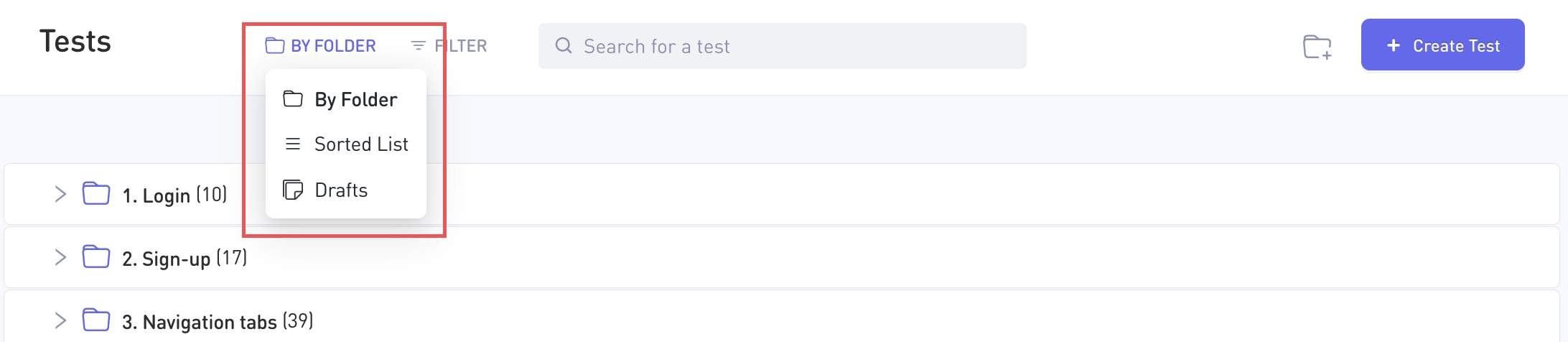Expand the 3. Navigation tabs chevron
Screen dimensions: 1568x342
tap(60, 320)
